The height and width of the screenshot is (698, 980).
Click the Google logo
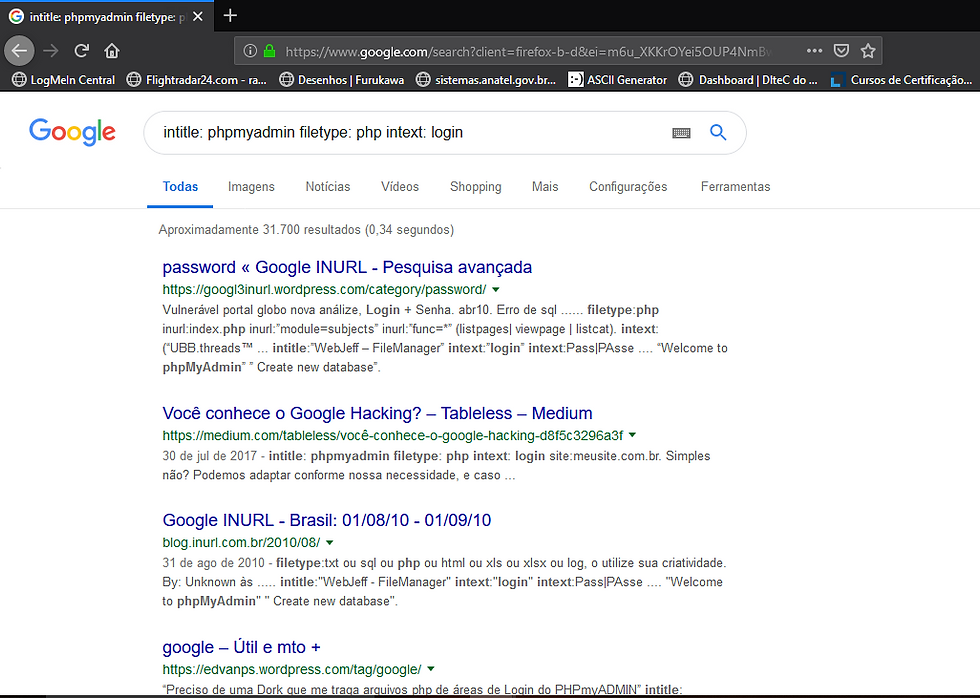tap(72, 132)
